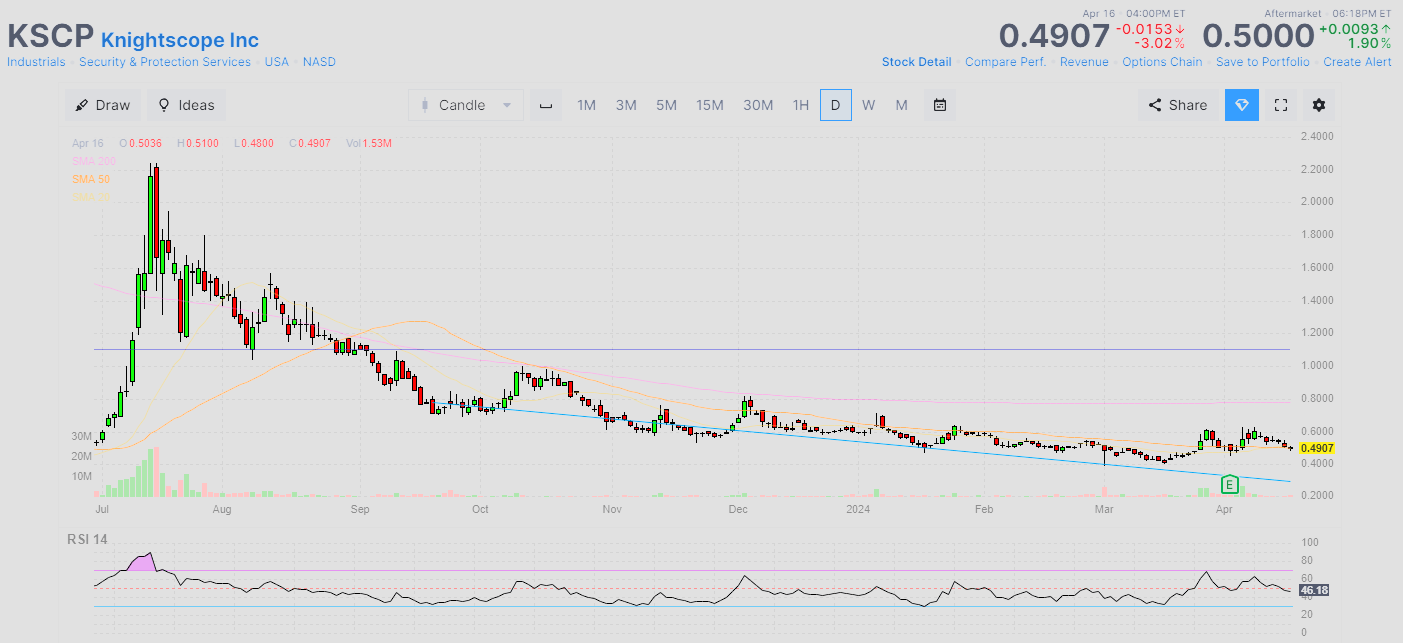Open Compare Perf. link
The height and width of the screenshot is (643, 1403).
tap(1006, 62)
